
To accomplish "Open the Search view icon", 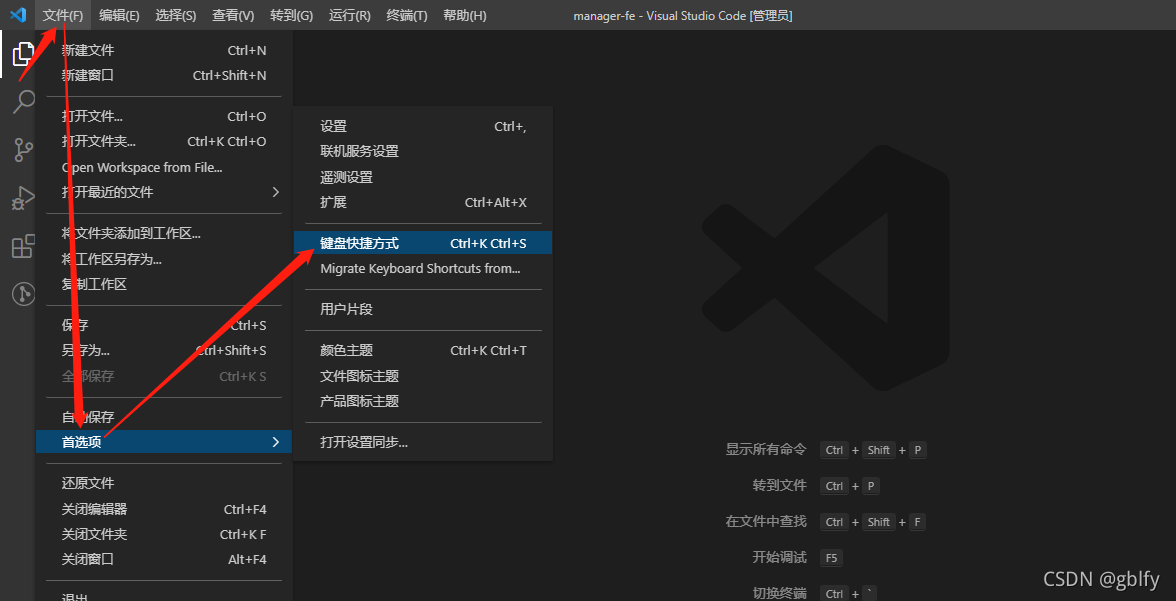I will click(23, 101).
